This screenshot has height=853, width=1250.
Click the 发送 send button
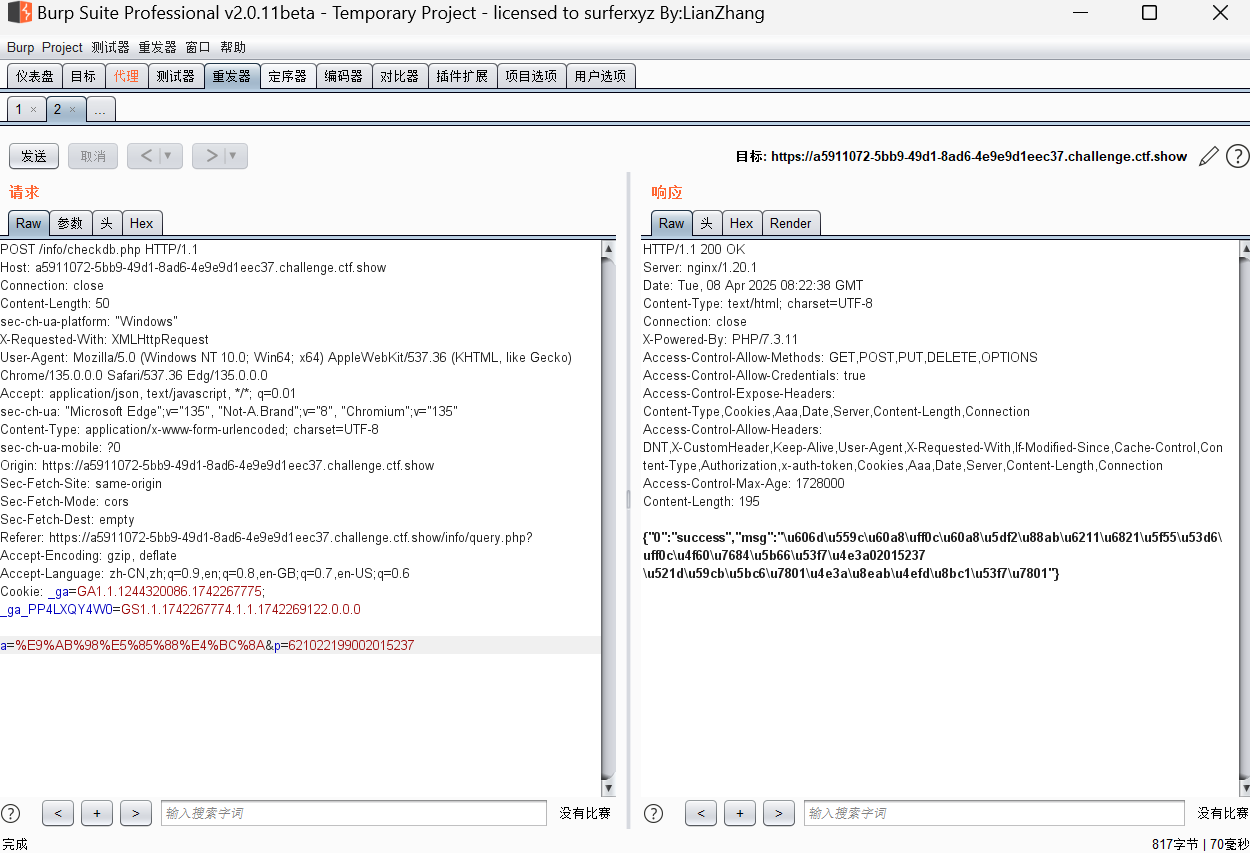pyautogui.click(x=34, y=156)
